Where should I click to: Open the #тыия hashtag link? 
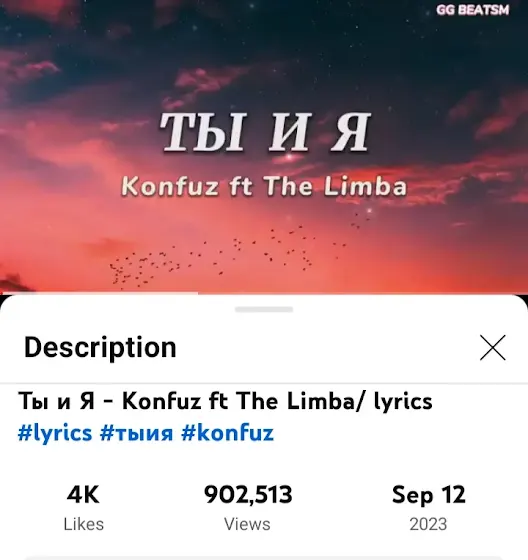(136, 433)
